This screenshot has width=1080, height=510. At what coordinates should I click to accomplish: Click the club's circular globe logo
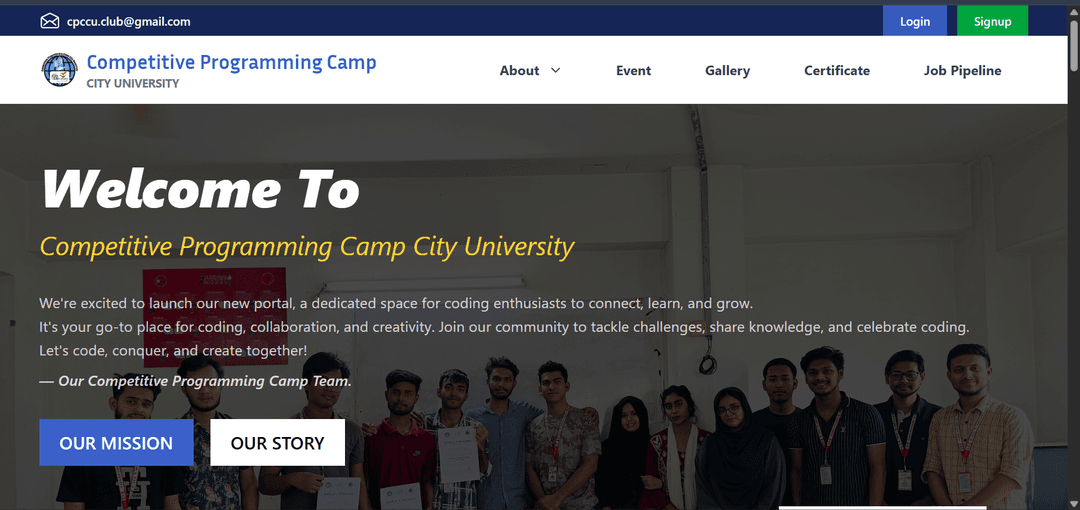(x=59, y=70)
